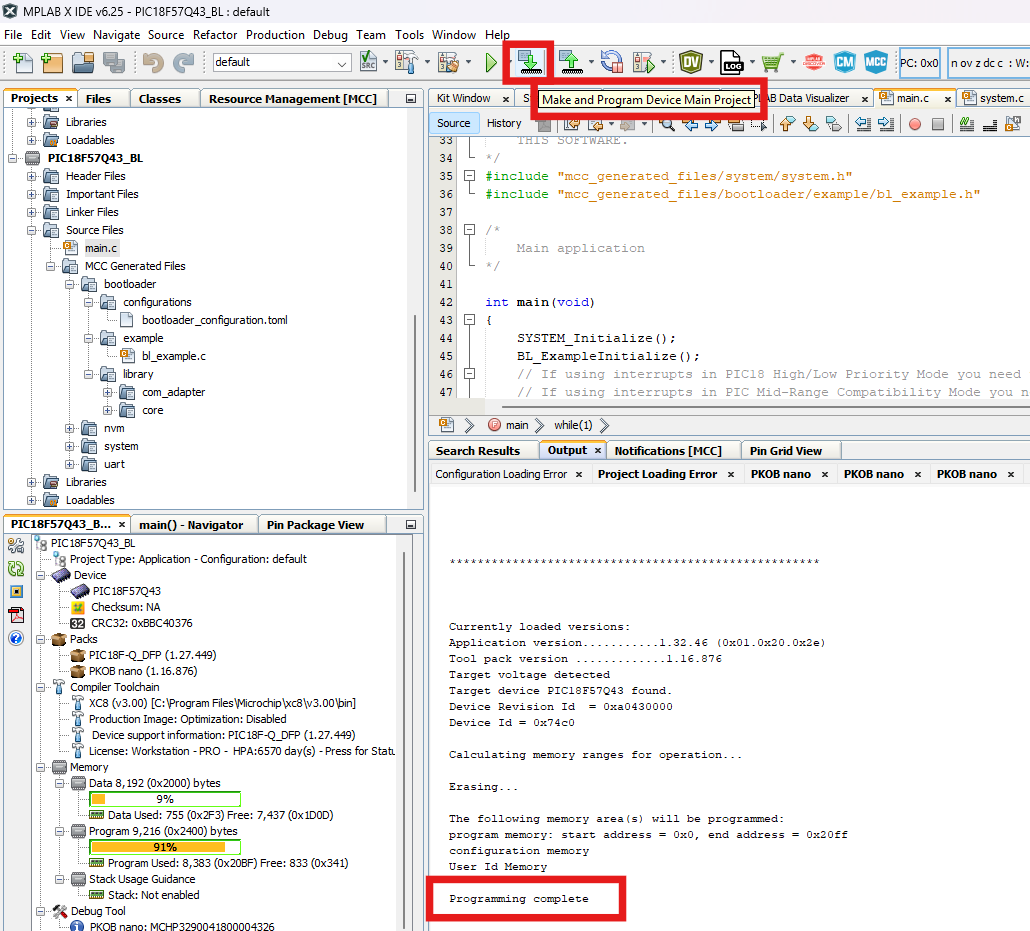This screenshot has width=1030, height=931.
Task: Click the green Run Project arrow
Action: (491, 63)
